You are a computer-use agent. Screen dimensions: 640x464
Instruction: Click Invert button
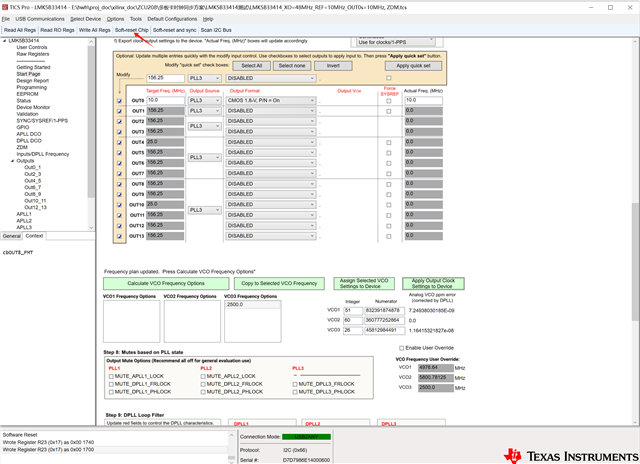pos(333,66)
